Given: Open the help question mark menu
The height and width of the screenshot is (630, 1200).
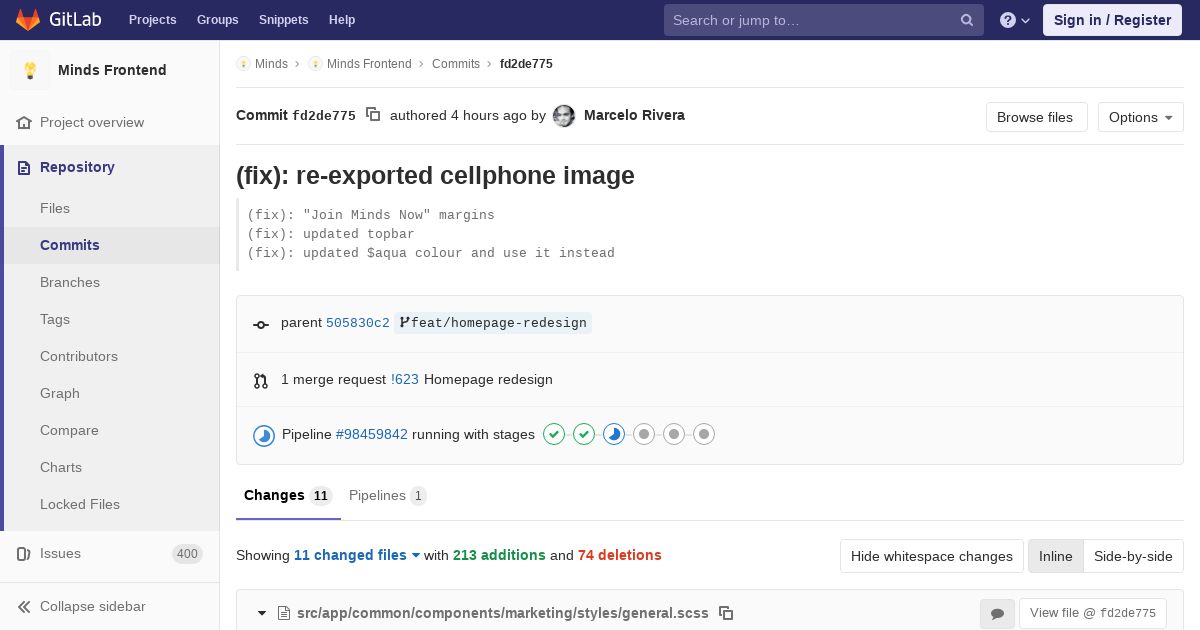Looking at the screenshot, I should click(x=1015, y=20).
